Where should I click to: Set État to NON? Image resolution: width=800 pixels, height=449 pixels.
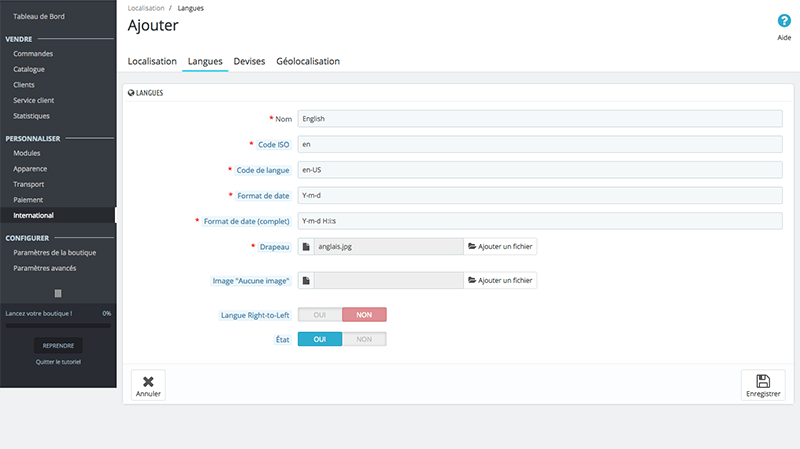click(364, 339)
